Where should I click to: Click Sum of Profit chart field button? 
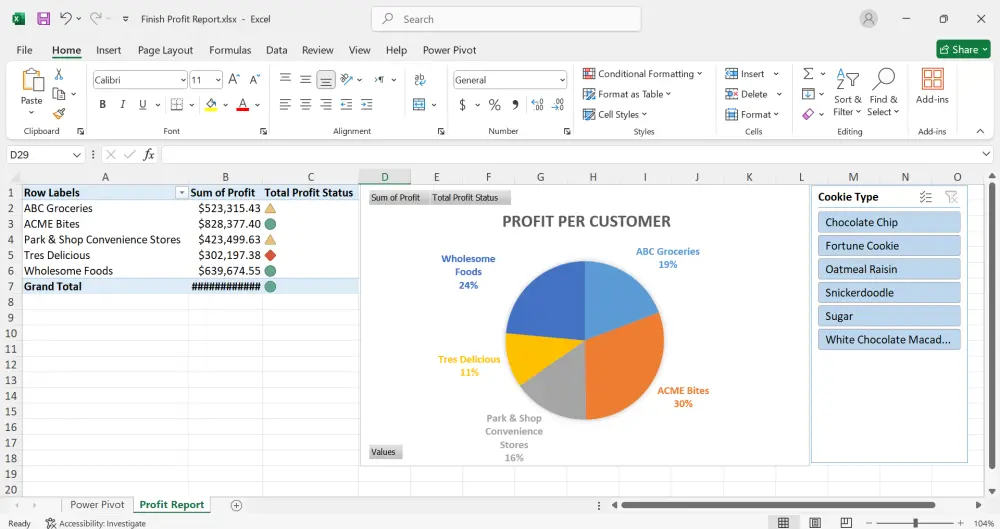(x=395, y=198)
